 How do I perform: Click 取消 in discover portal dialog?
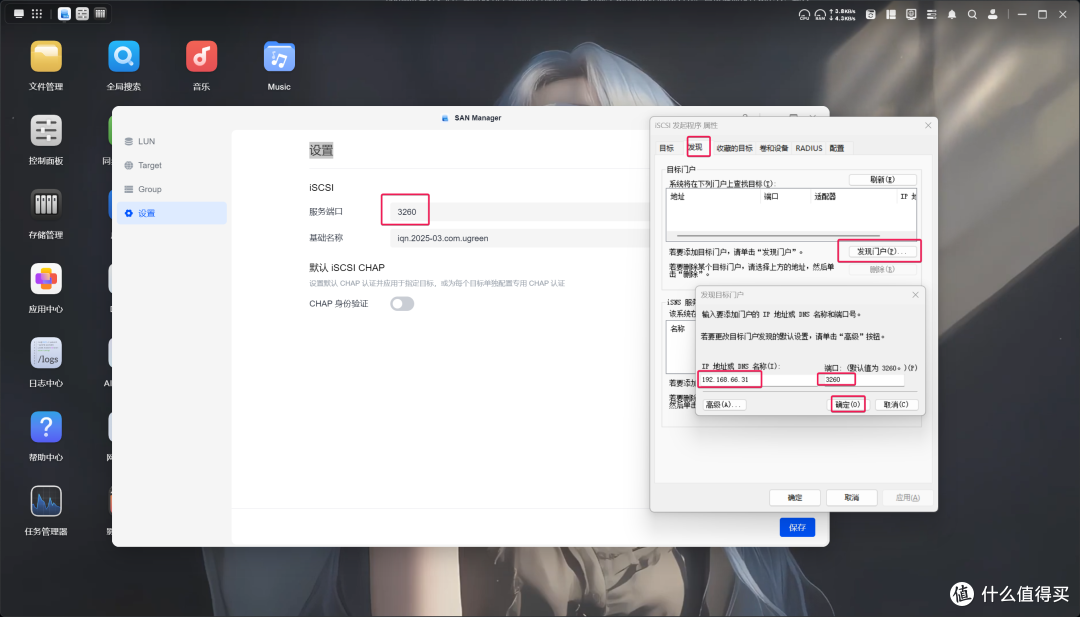[x=896, y=405]
